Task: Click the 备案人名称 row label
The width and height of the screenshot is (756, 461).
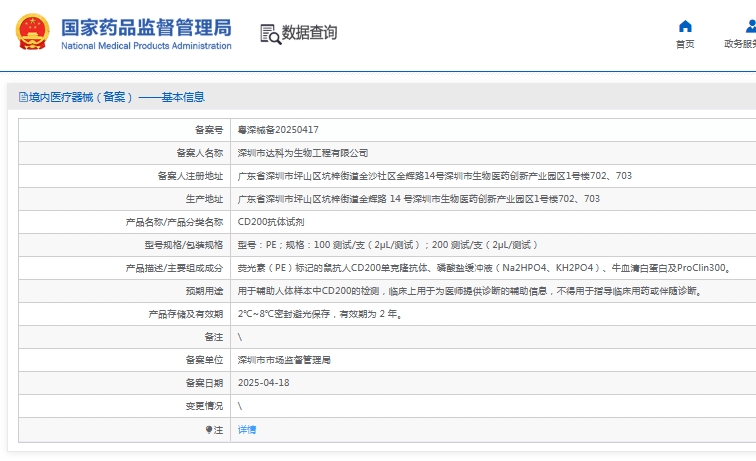Action: (200, 153)
